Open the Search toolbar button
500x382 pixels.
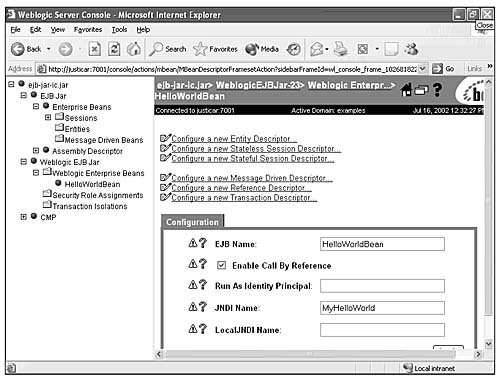[168, 49]
